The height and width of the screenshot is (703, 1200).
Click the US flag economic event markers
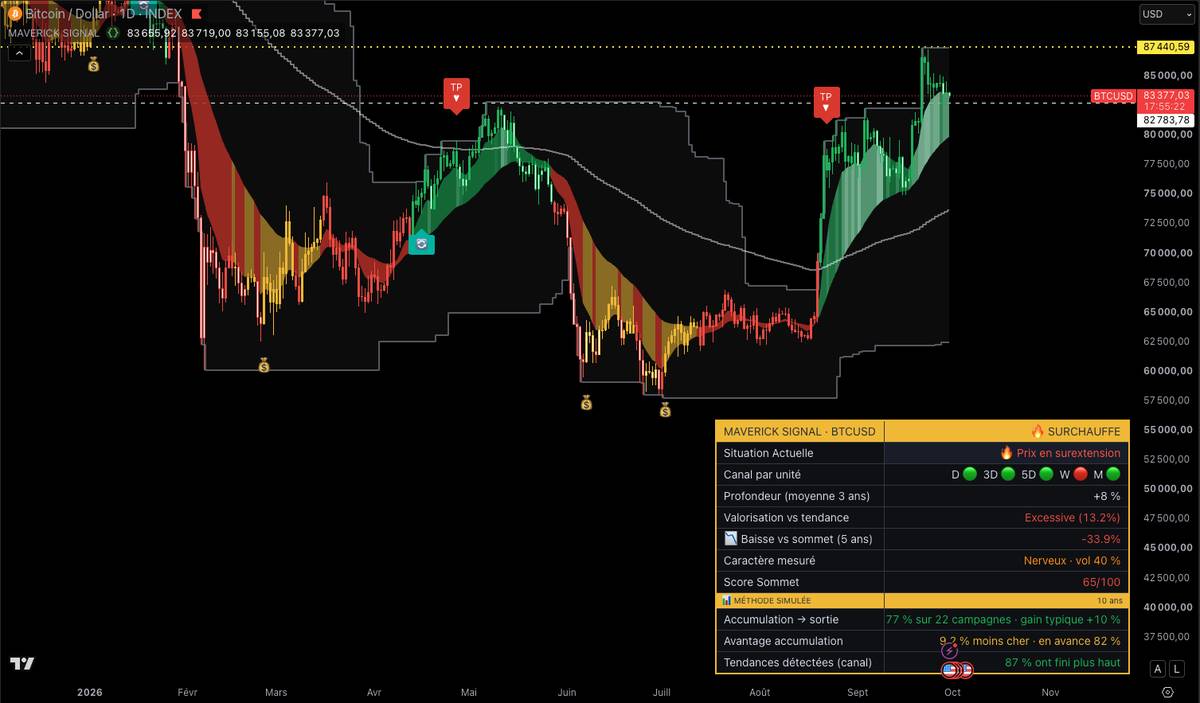pyautogui.click(x=957, y=670)
